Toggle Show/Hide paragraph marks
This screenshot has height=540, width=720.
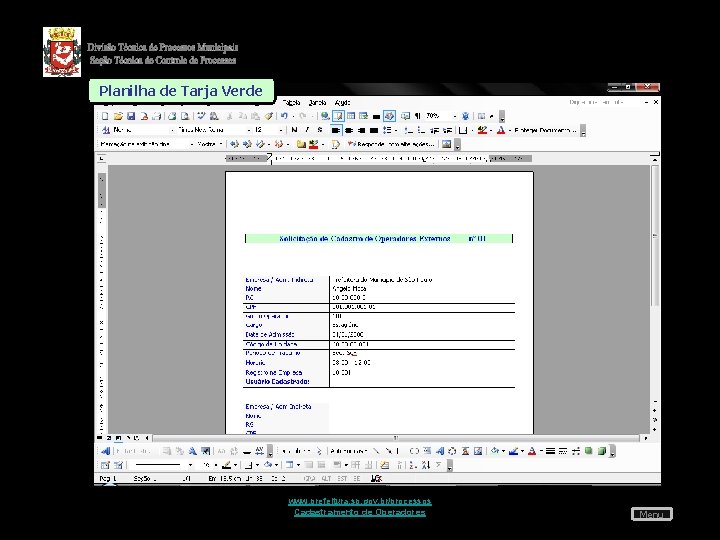click(418, 116)
